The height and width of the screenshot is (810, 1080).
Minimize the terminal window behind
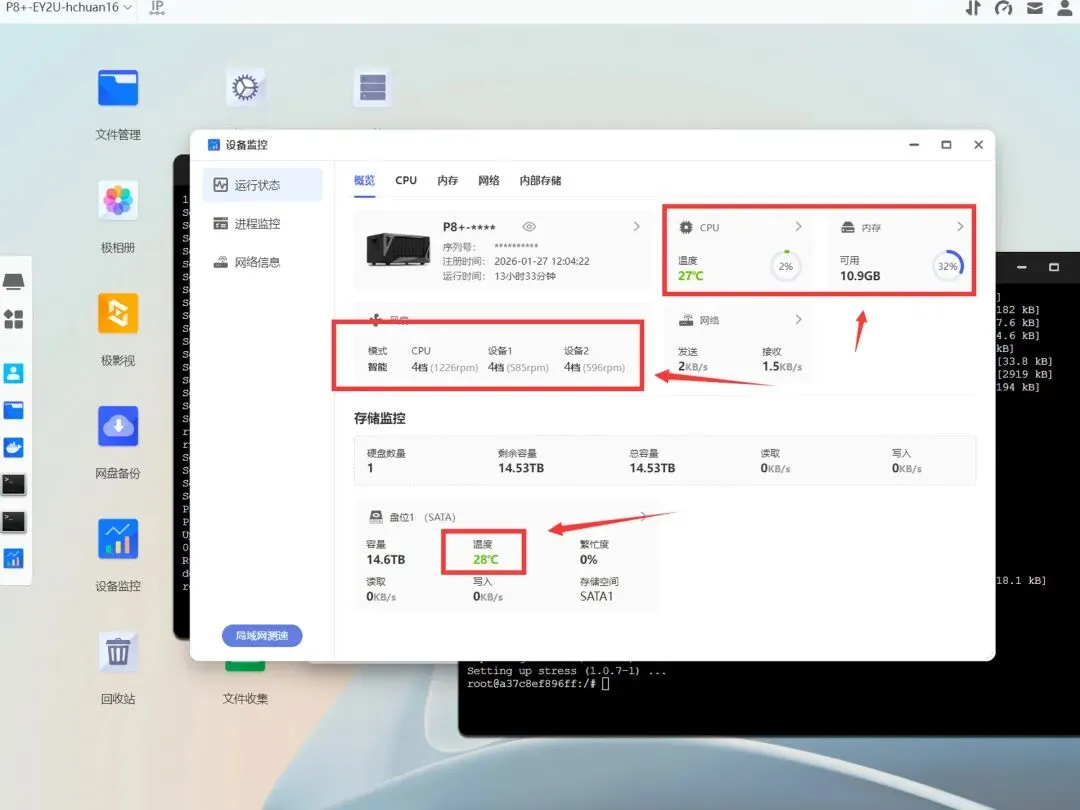click(x=1022, y=267)
